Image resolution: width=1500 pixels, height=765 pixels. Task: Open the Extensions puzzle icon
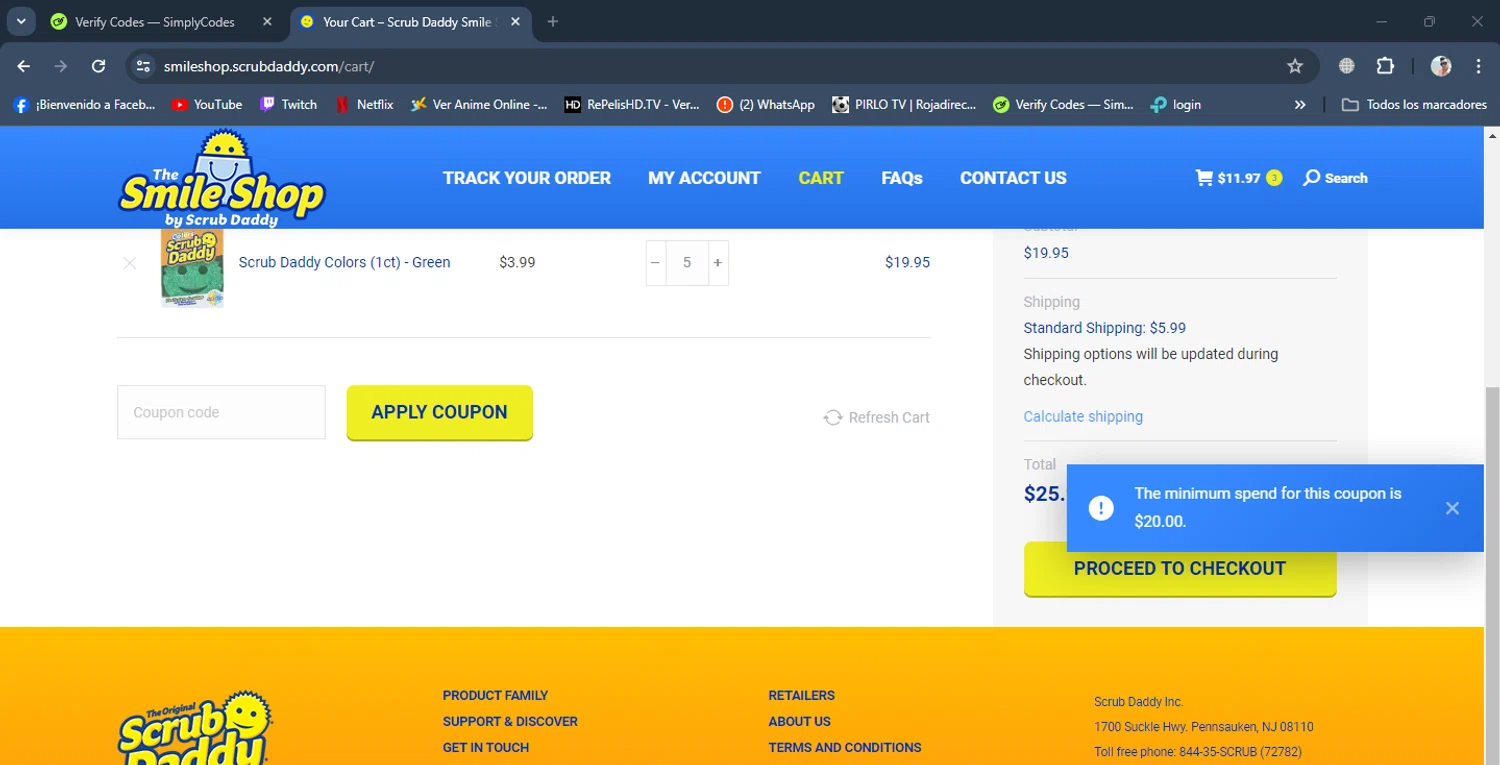(x=1385, y=66)
